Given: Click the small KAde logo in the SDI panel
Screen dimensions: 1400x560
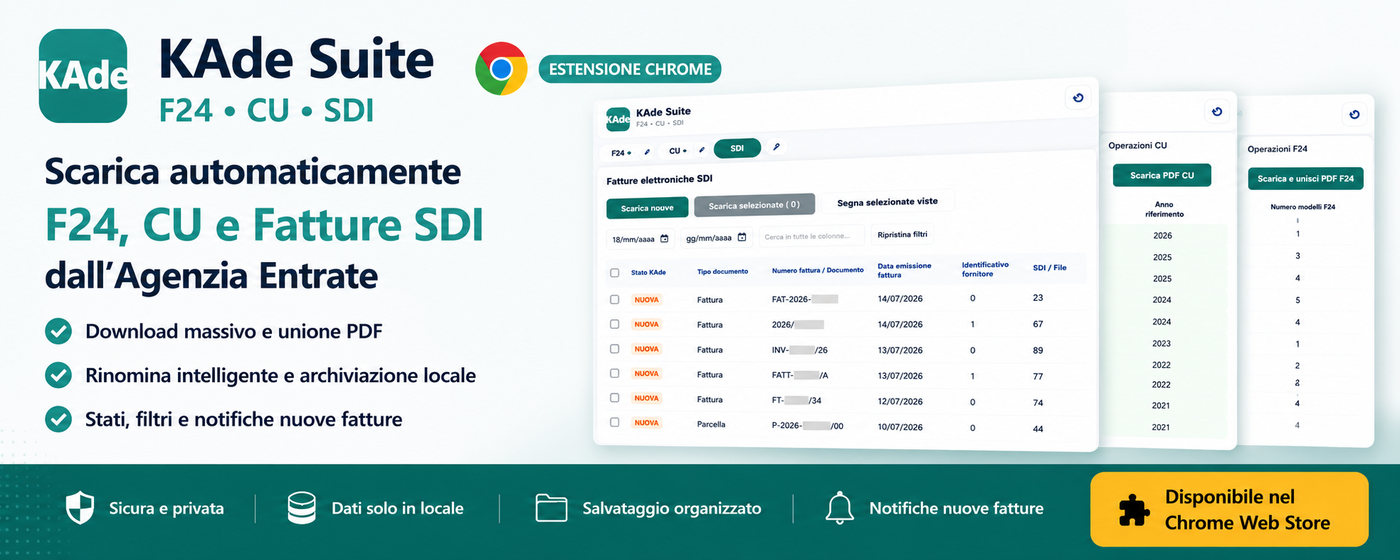Looking at the screenshot, I should click(618, 119).
